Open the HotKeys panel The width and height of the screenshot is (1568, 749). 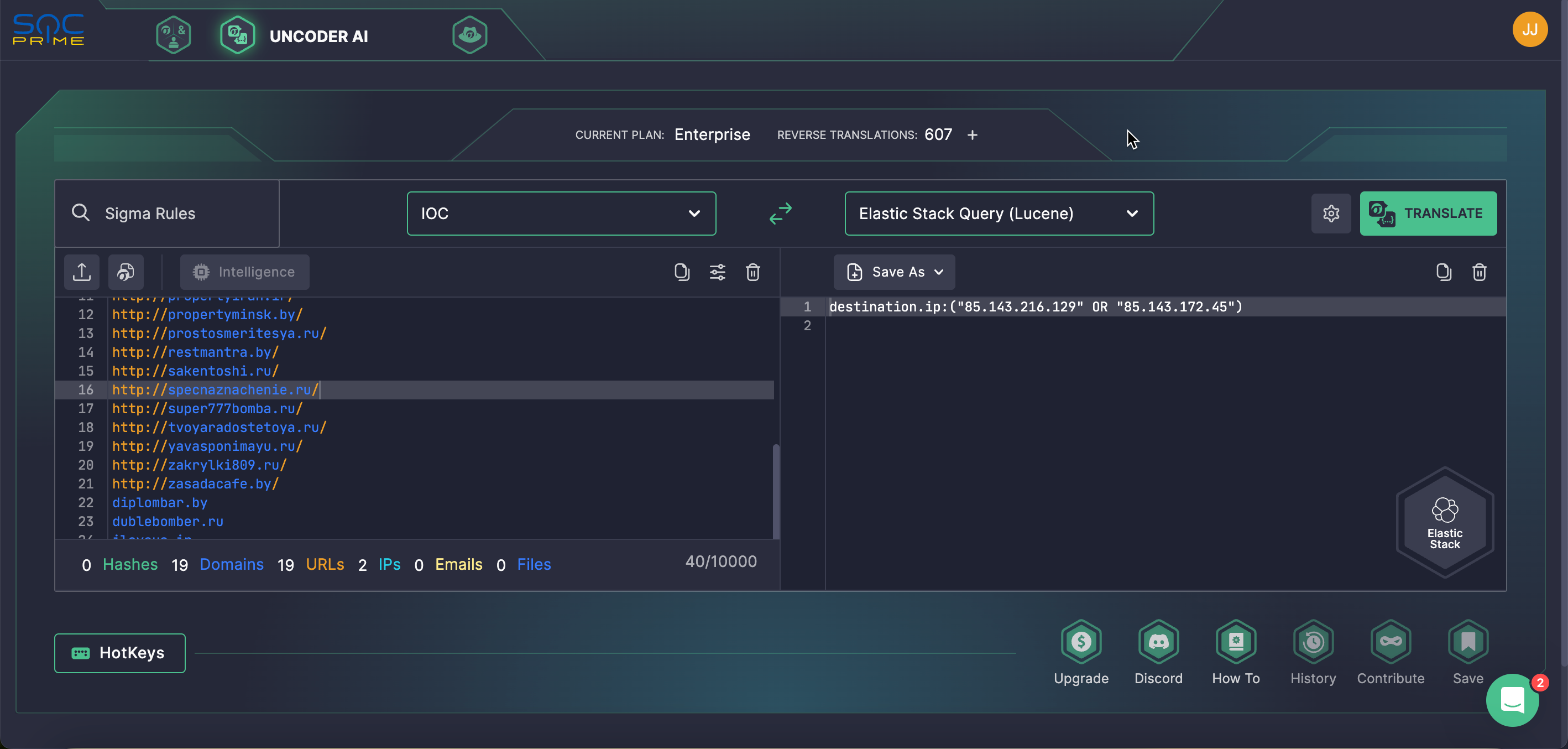click(120, 653)
